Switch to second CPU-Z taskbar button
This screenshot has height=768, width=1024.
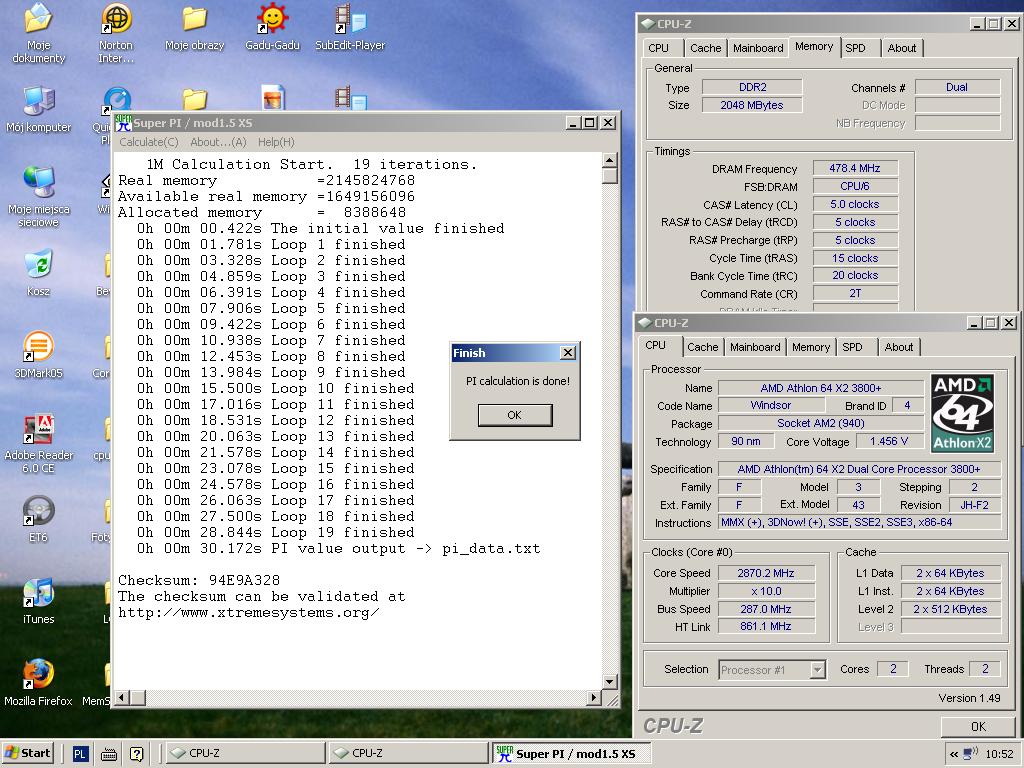[x=408, y=753]
